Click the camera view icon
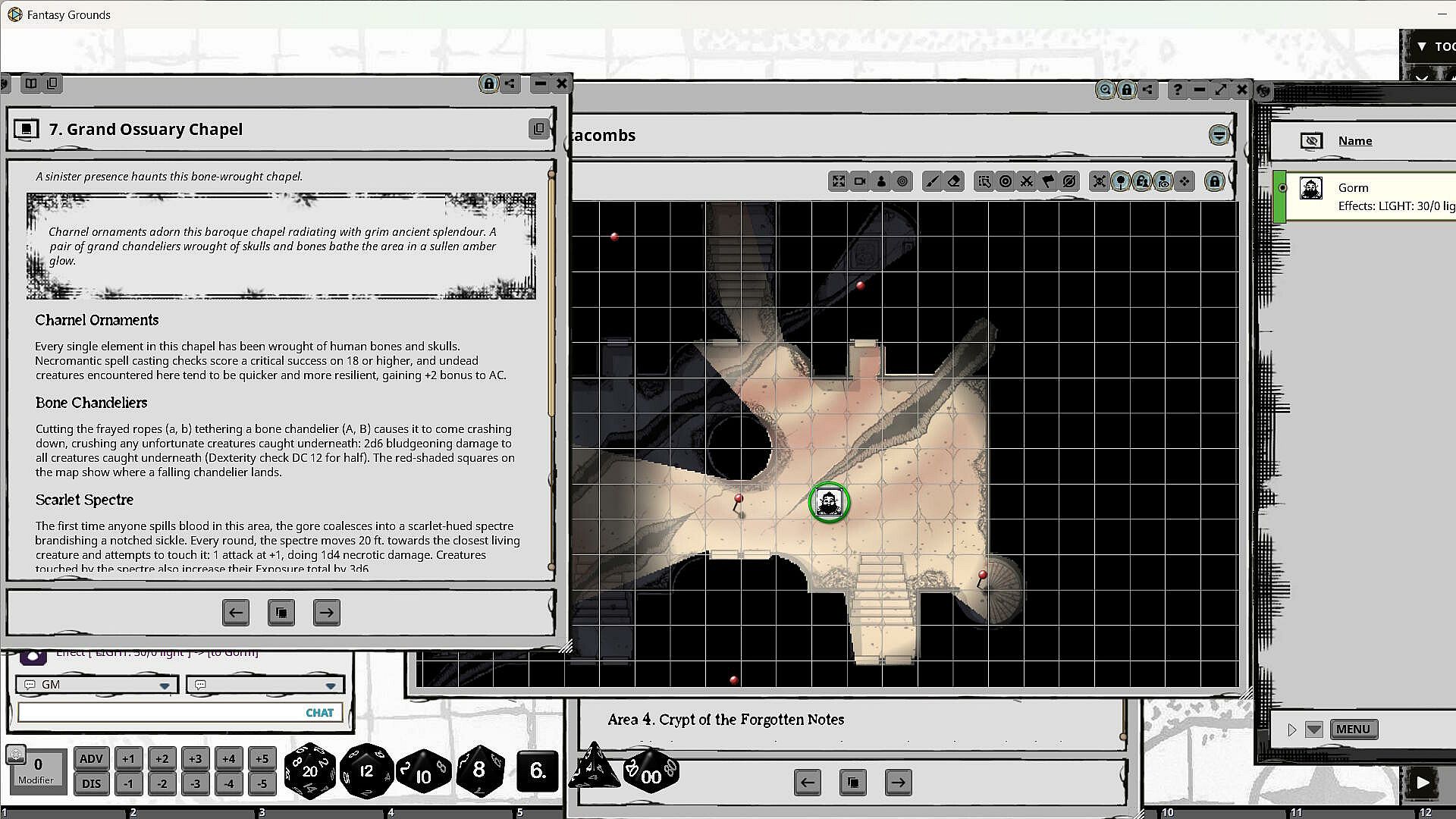Screen dimensions: 1456x819 [859, 181]
